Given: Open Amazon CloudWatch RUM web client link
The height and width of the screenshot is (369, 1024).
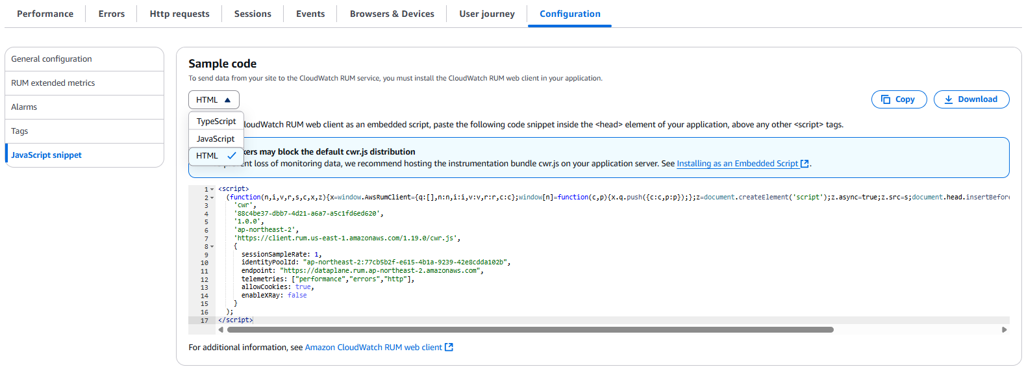Looking at the screenshot, I should [374, 347].
